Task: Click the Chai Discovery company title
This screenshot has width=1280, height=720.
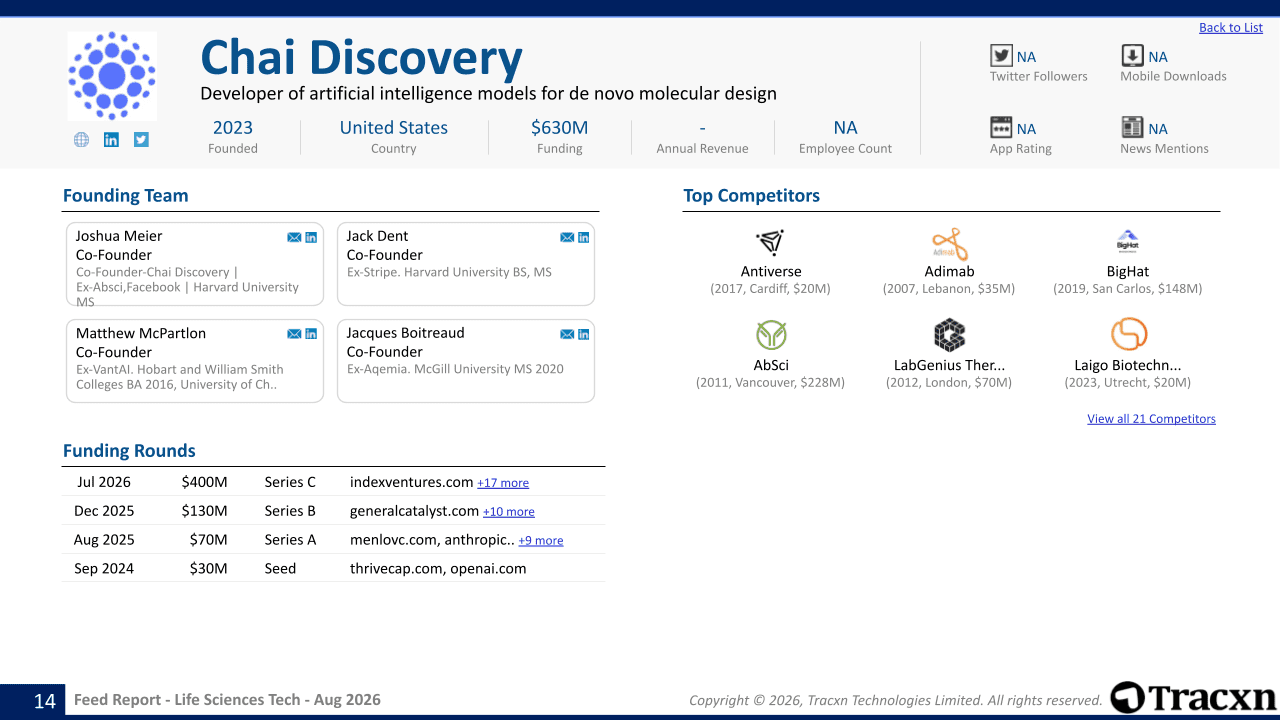Action: click(x=361, y=58)
